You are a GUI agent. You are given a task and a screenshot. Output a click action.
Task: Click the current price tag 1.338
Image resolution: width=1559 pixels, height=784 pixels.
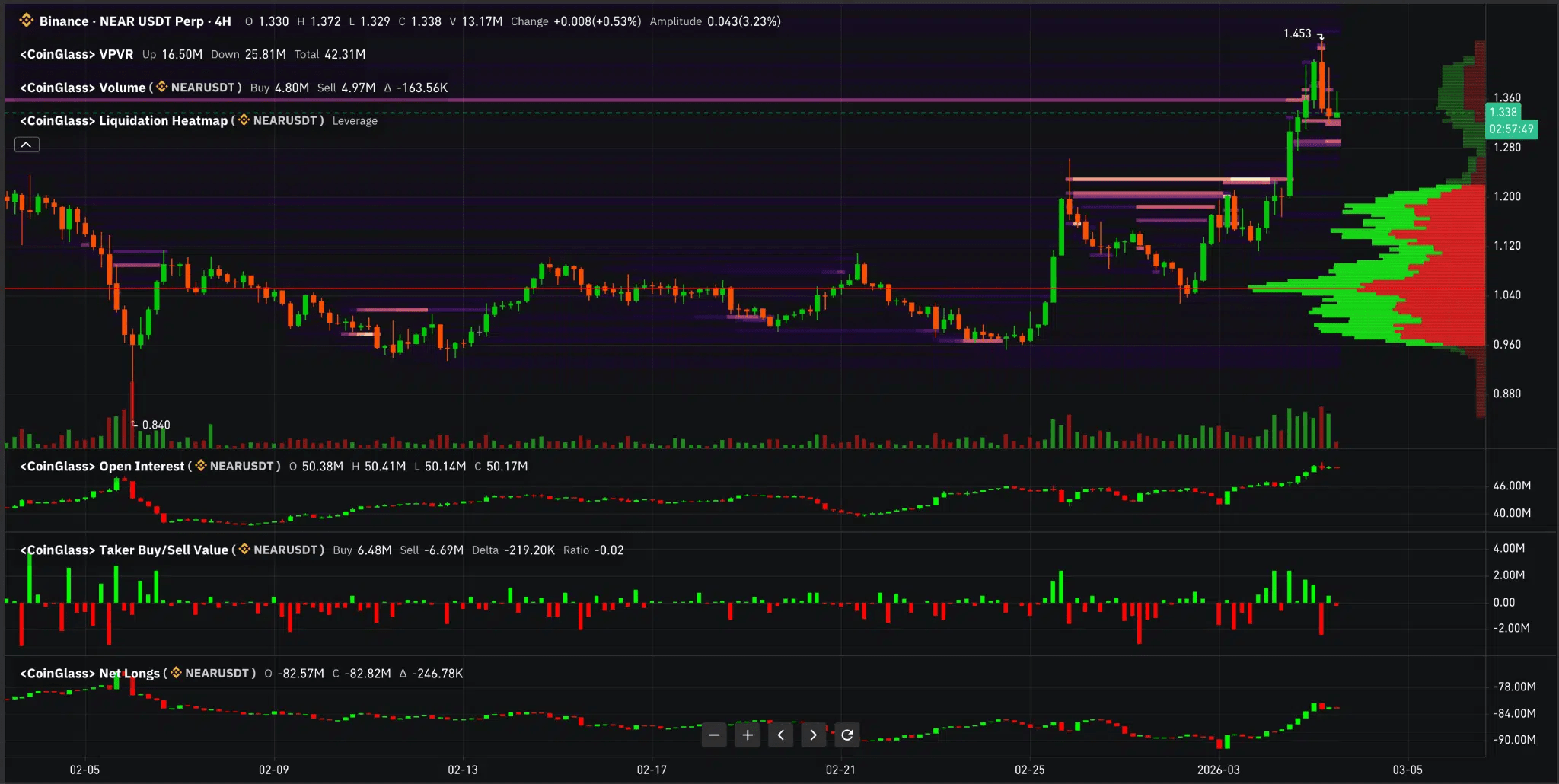(1503, 112)
